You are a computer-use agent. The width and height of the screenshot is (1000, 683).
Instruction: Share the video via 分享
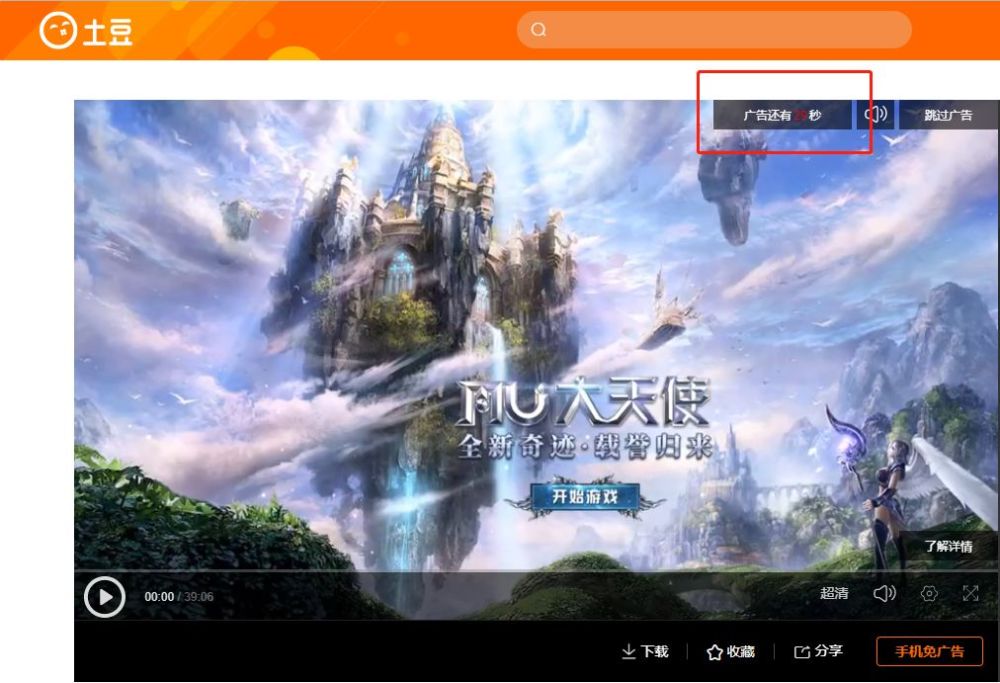[x=818, y=651]
